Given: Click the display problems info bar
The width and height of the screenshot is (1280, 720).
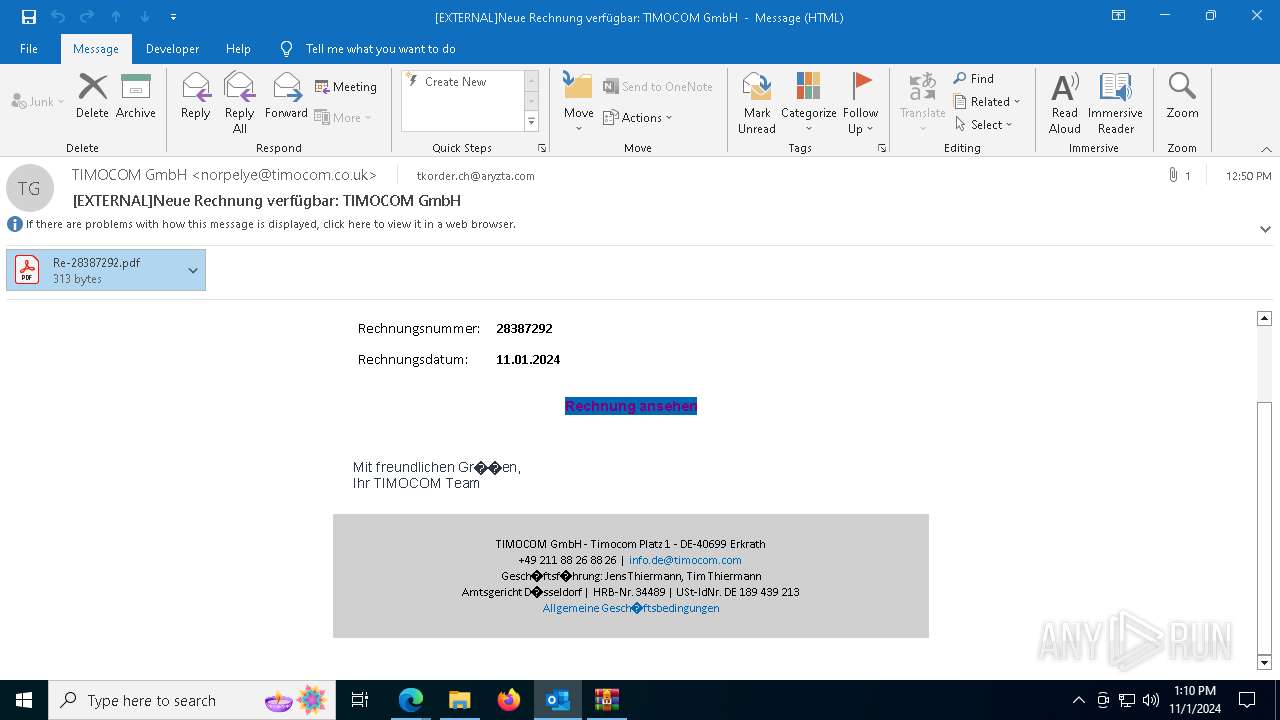Looking at the screenshot, I should tap(271, 224).
